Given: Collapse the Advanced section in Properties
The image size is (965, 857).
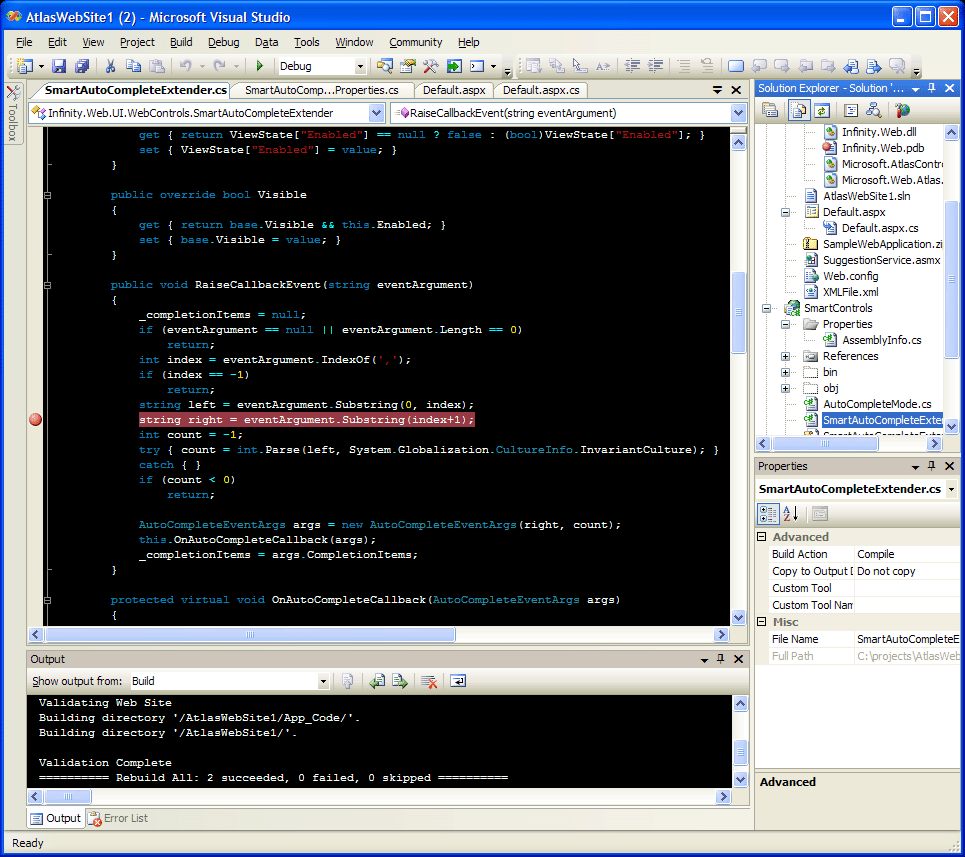Looking at the screenshot, I should pyautogui.click(x=764, y=537).
